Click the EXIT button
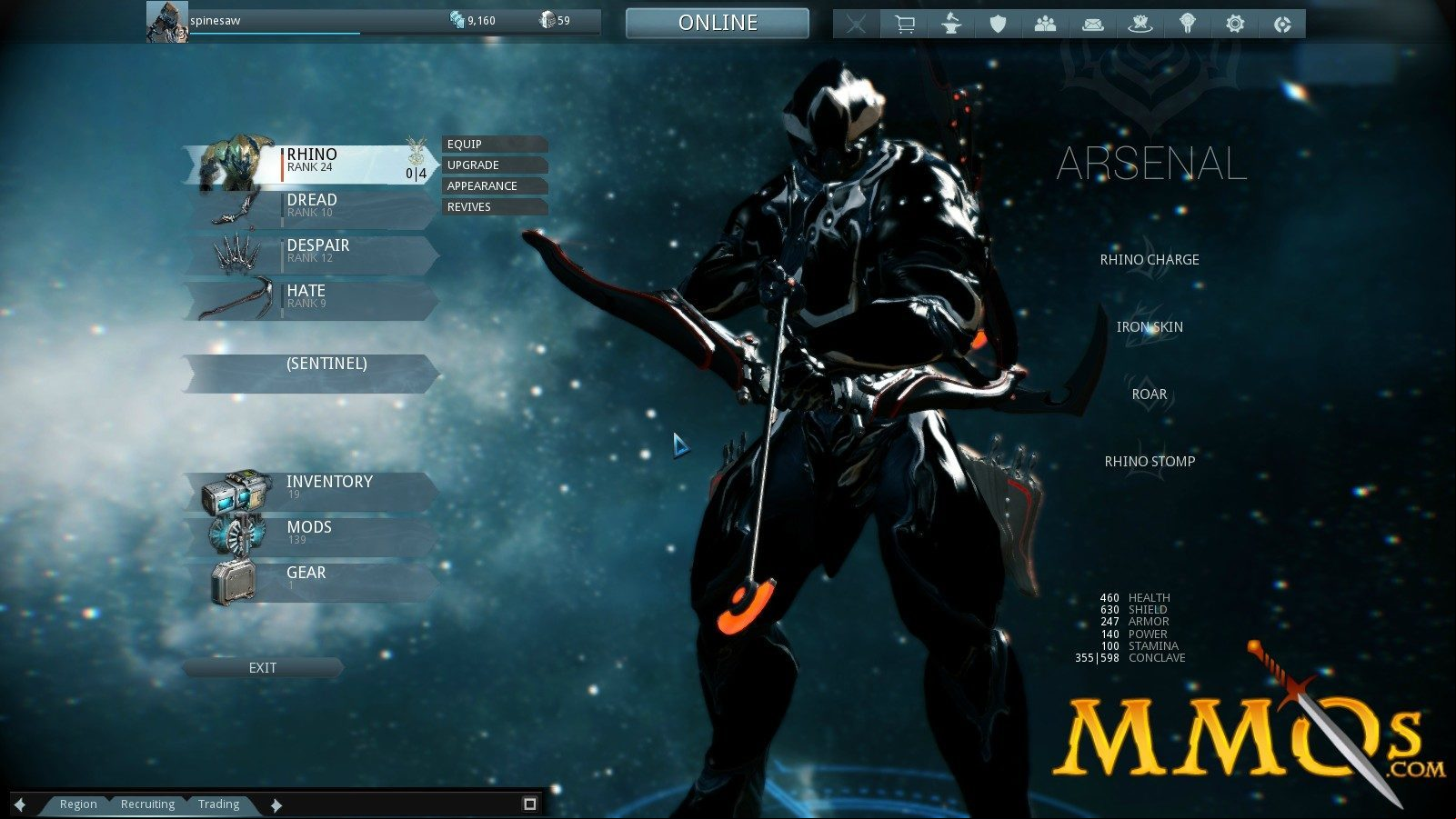The width and height of the screenshot is (1456, 819). click(263, 667)
